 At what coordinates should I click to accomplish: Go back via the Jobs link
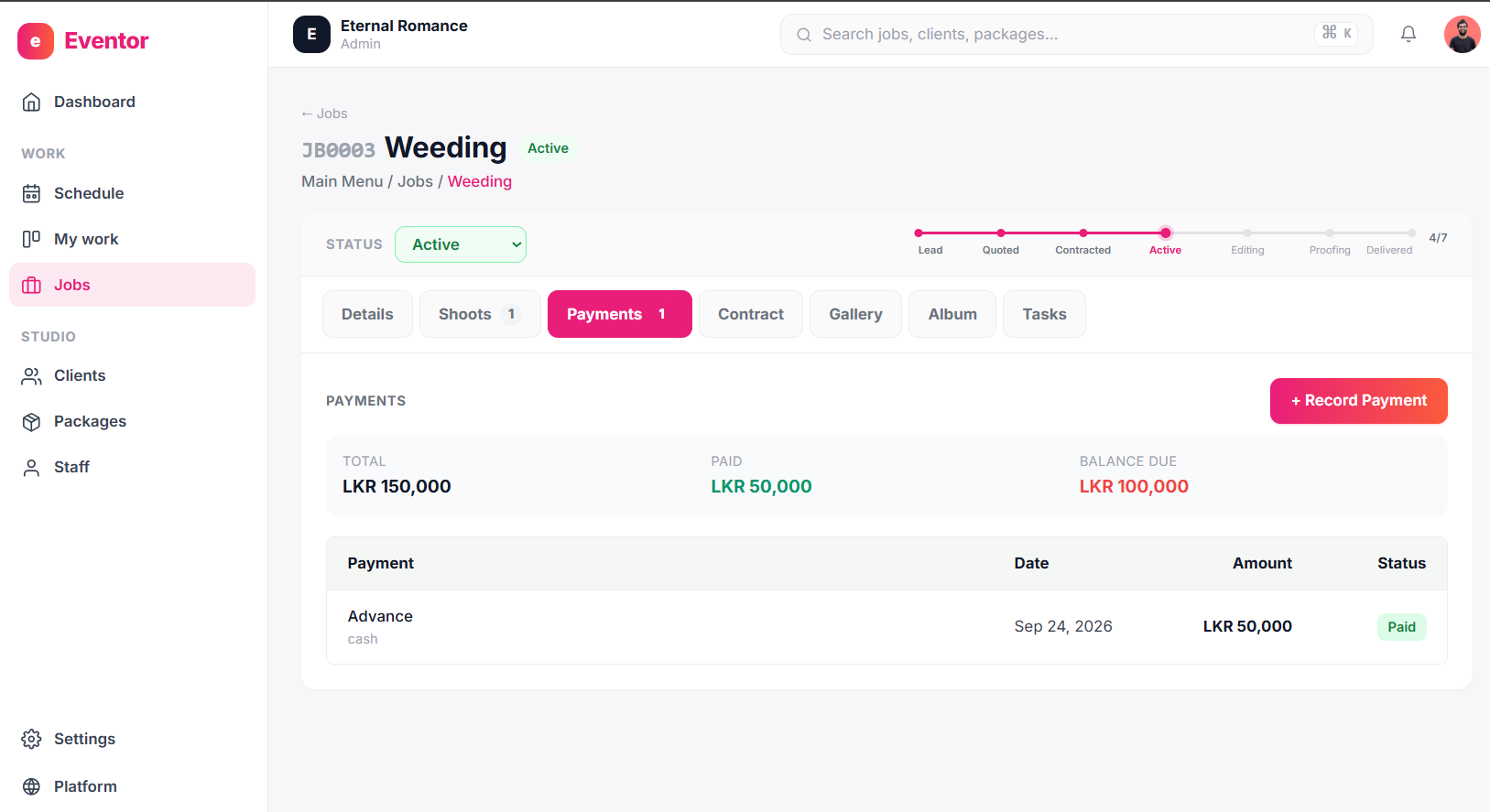[x=324, y=114]
